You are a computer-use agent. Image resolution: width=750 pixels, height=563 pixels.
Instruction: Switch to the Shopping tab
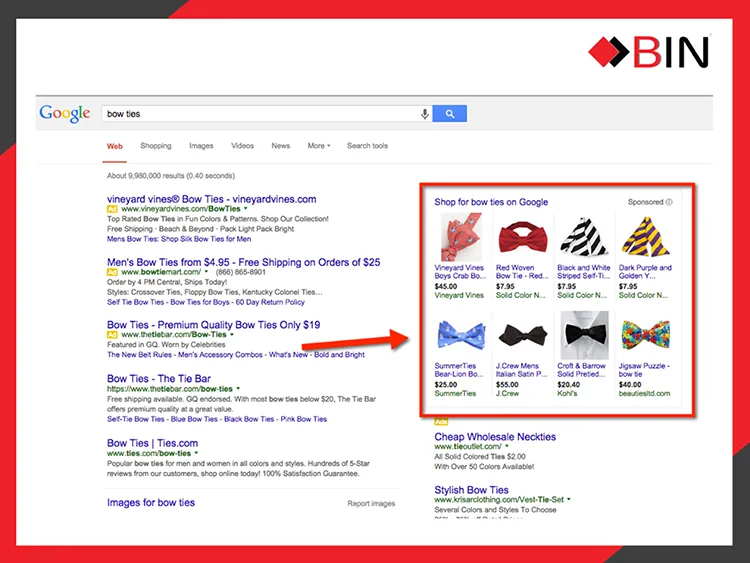pos(156,146)
